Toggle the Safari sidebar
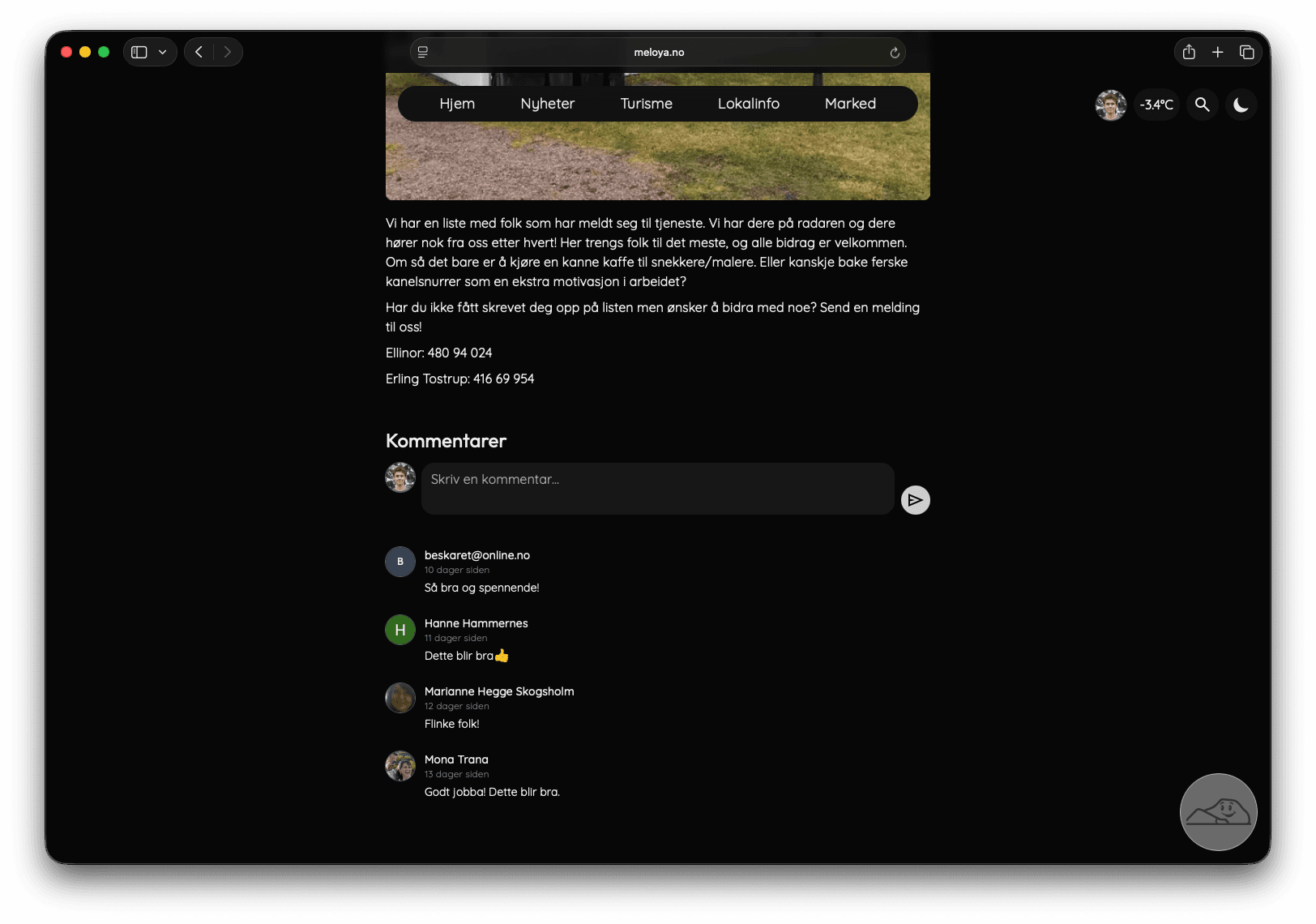 (139, 52)
